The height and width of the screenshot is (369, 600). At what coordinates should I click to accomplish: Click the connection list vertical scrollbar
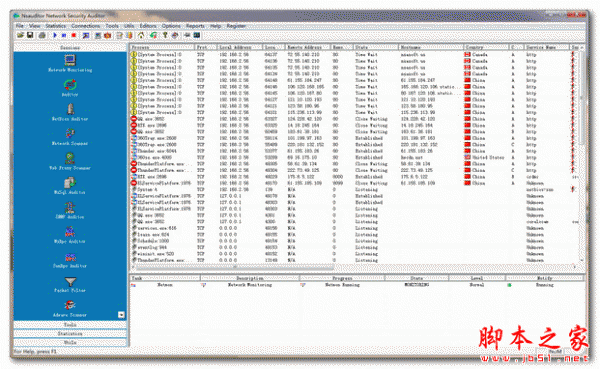coord(581,153)
